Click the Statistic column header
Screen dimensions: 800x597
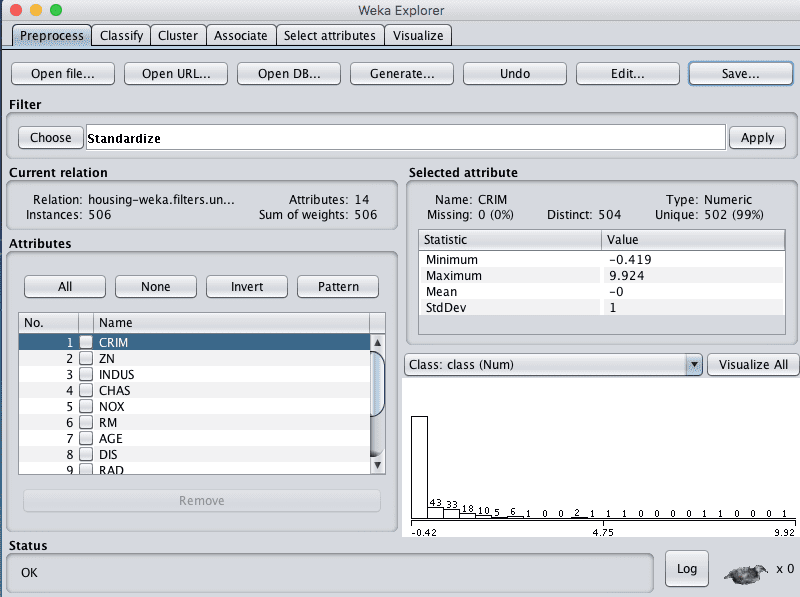510,240
